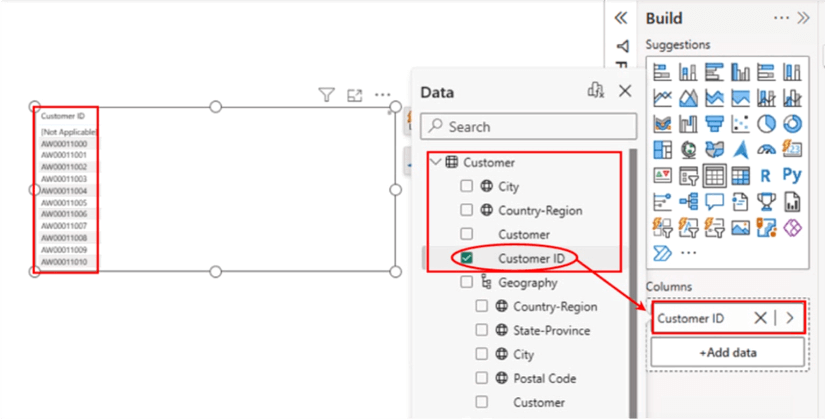Choose the Gauge visual

click(766, 150)
